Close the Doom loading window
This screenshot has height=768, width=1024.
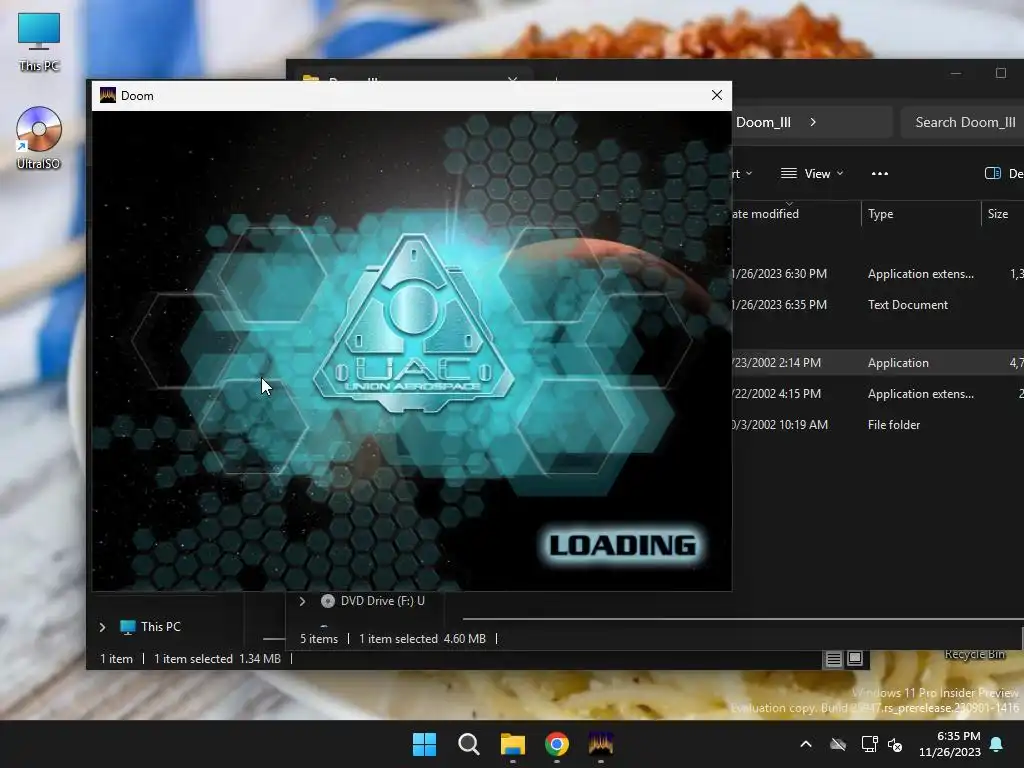click(716, 95)
